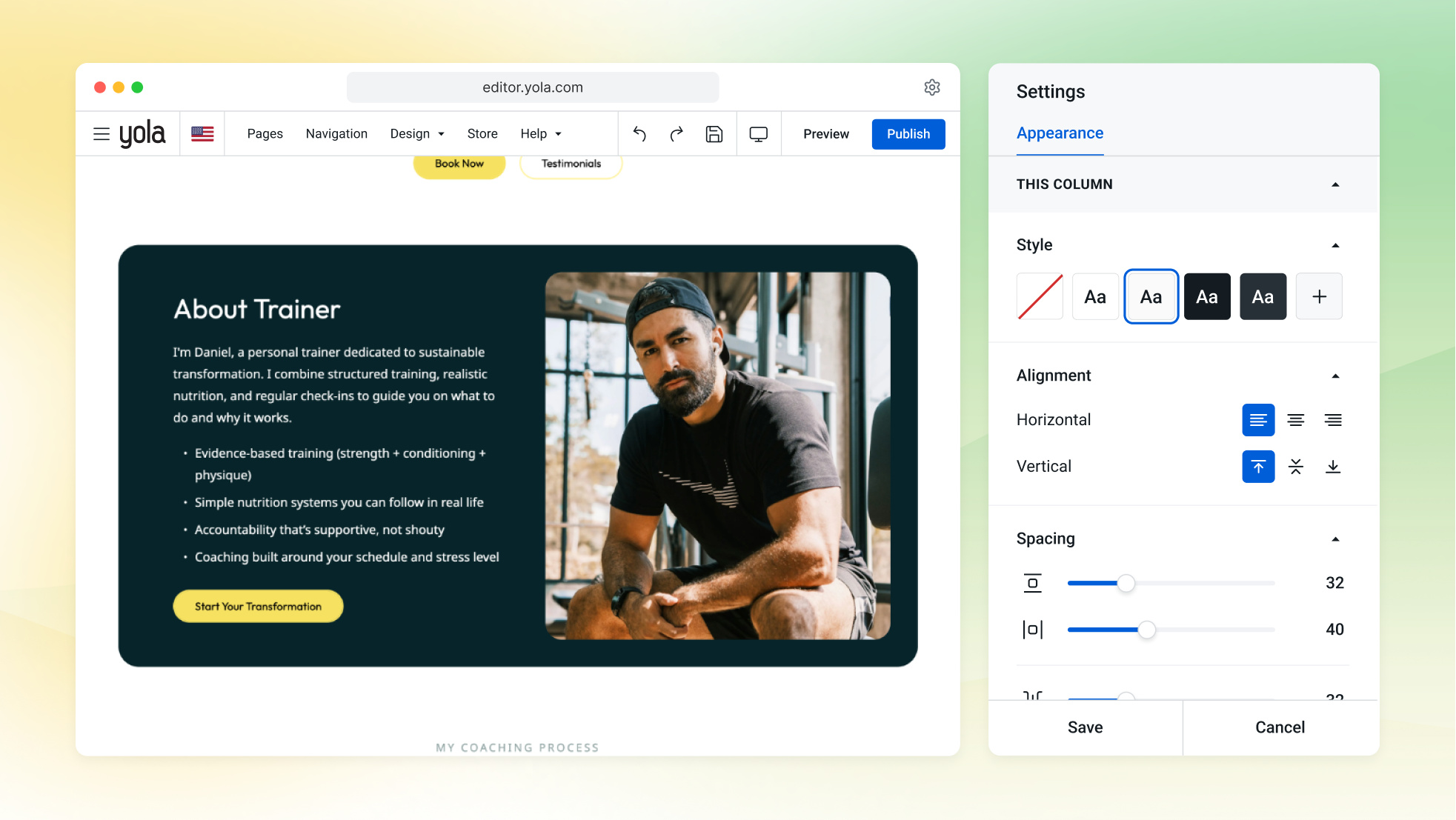Open the gear settings icon

[932, 87]
